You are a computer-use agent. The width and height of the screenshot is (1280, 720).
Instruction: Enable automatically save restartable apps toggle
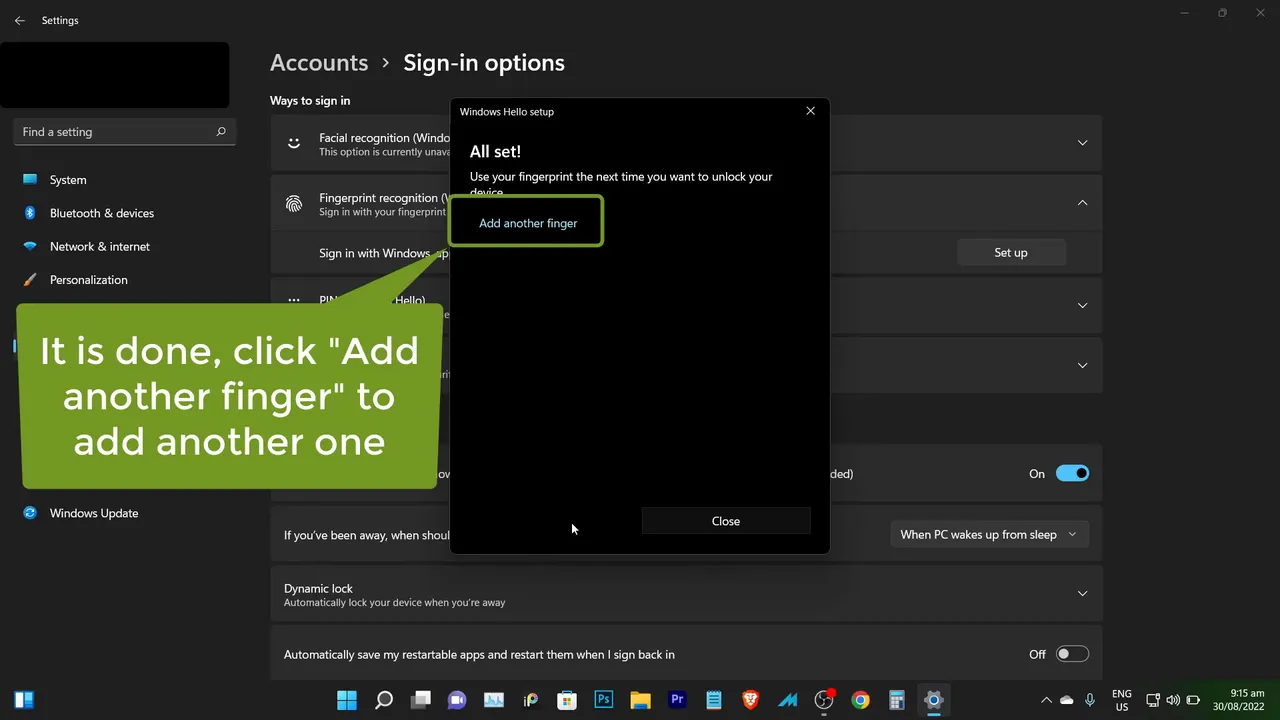coord(1072,654)
